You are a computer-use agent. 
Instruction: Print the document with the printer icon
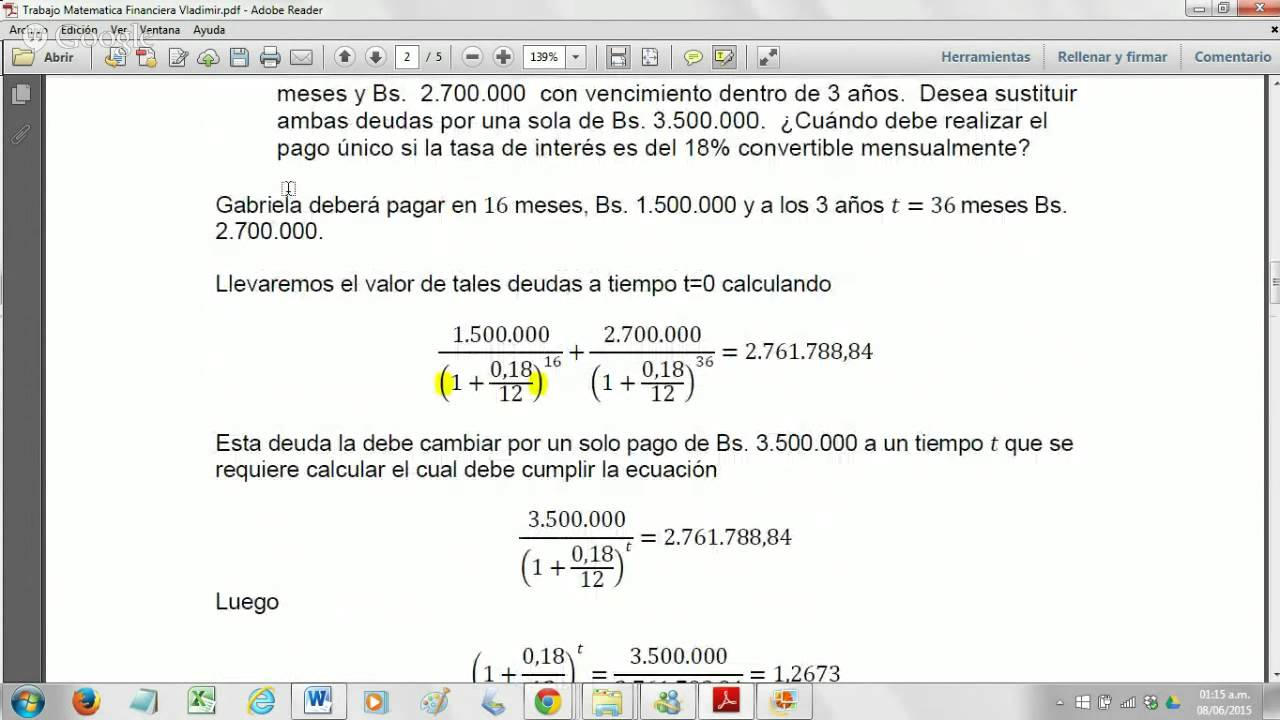(x=270, y=57)
